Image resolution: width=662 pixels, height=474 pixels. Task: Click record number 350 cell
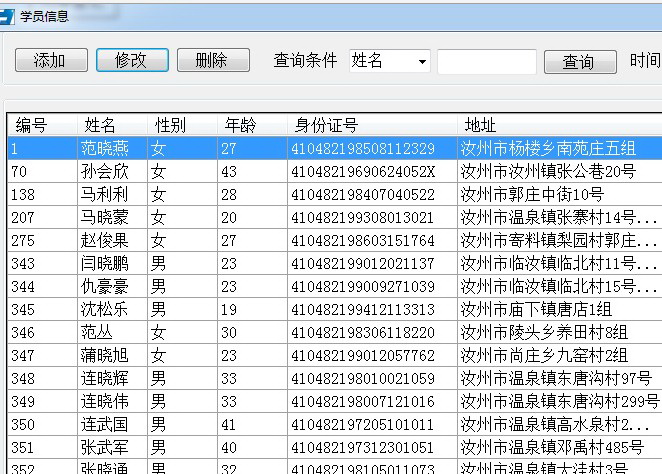pos(42,424)
